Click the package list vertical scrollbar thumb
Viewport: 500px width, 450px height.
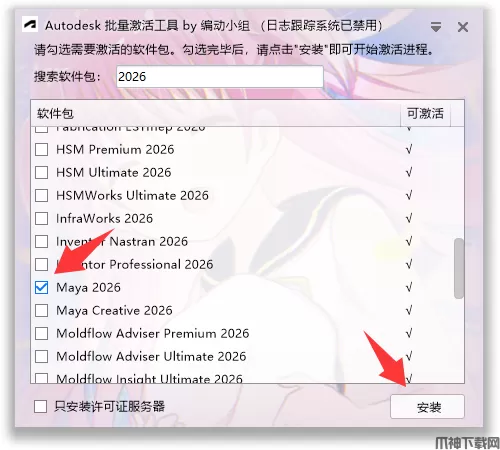point(459,268)
